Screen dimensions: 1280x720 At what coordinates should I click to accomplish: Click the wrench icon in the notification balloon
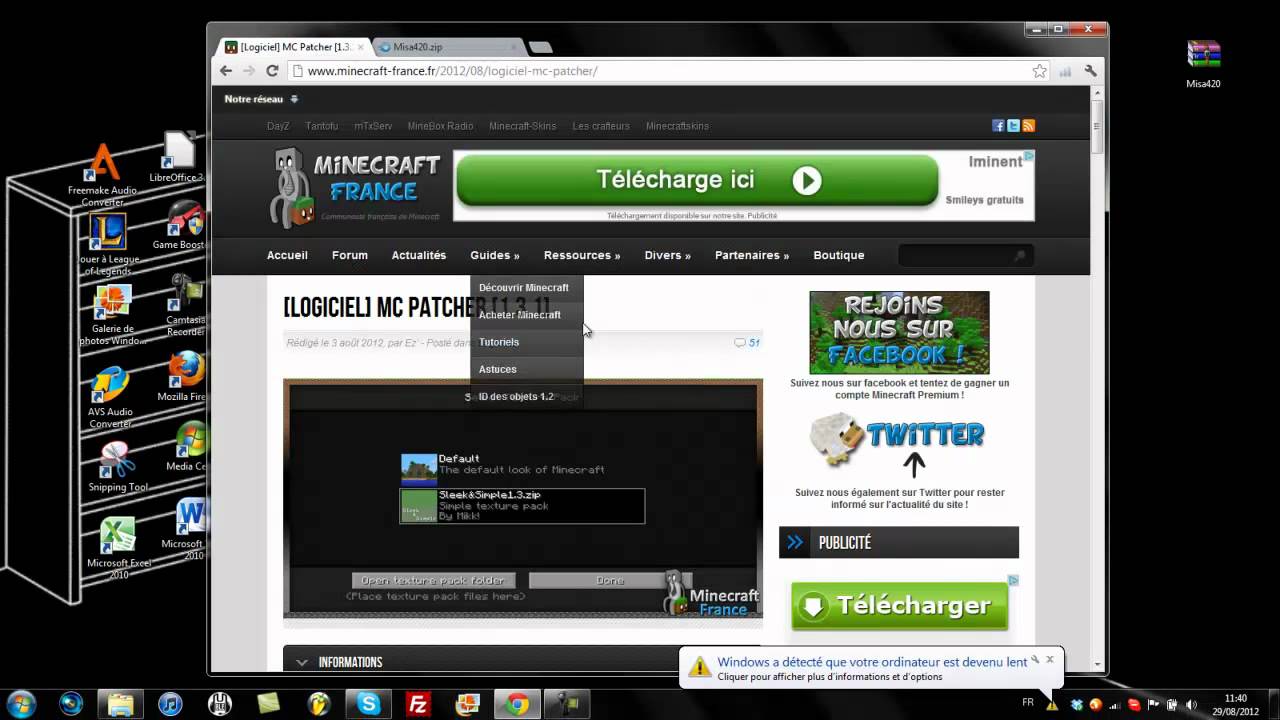click(1035, 660)
